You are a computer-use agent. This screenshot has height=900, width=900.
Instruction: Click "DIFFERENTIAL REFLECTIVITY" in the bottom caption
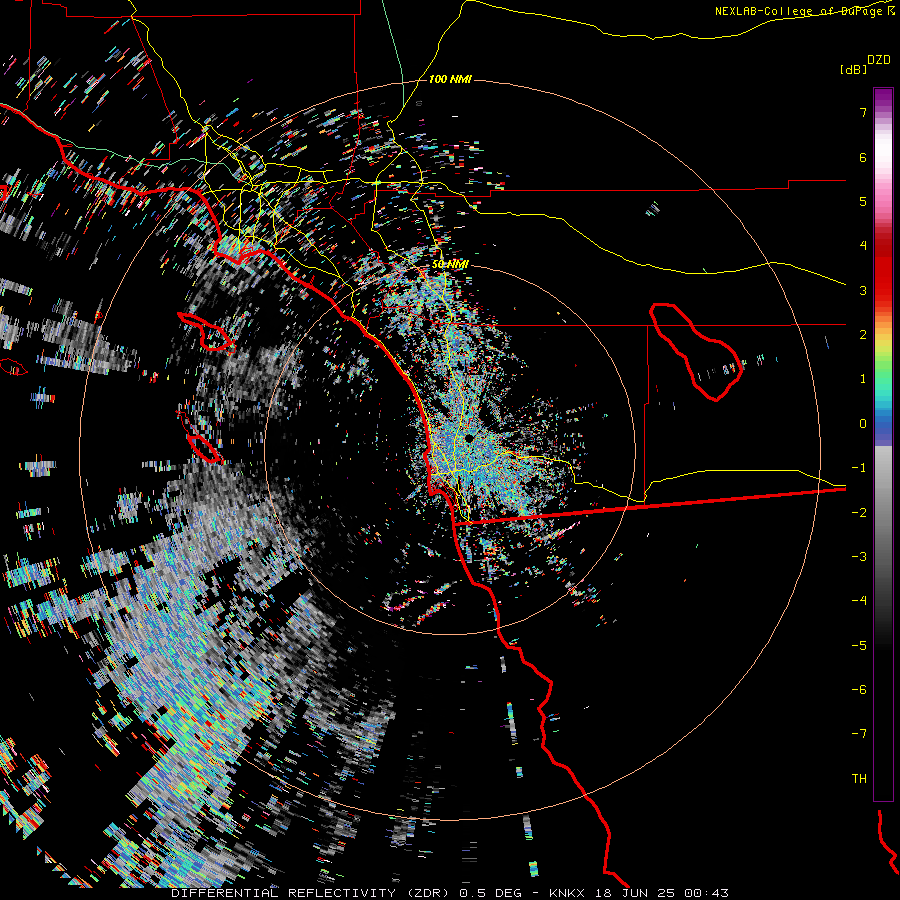click(x=284, y=893)
